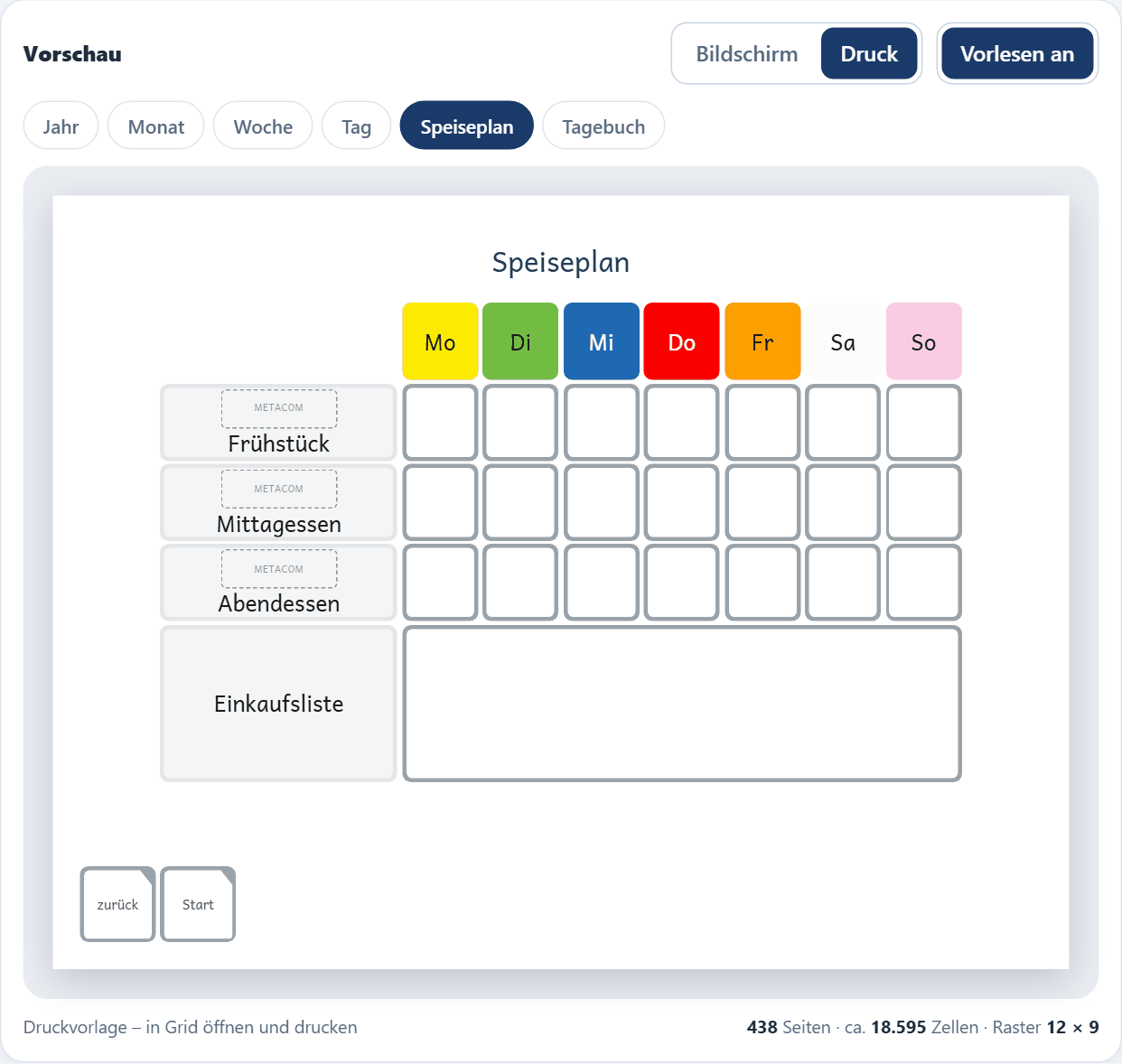The image size is (1122, 1064).
Task: Click the green Di day cell
Action: [520, 341]
